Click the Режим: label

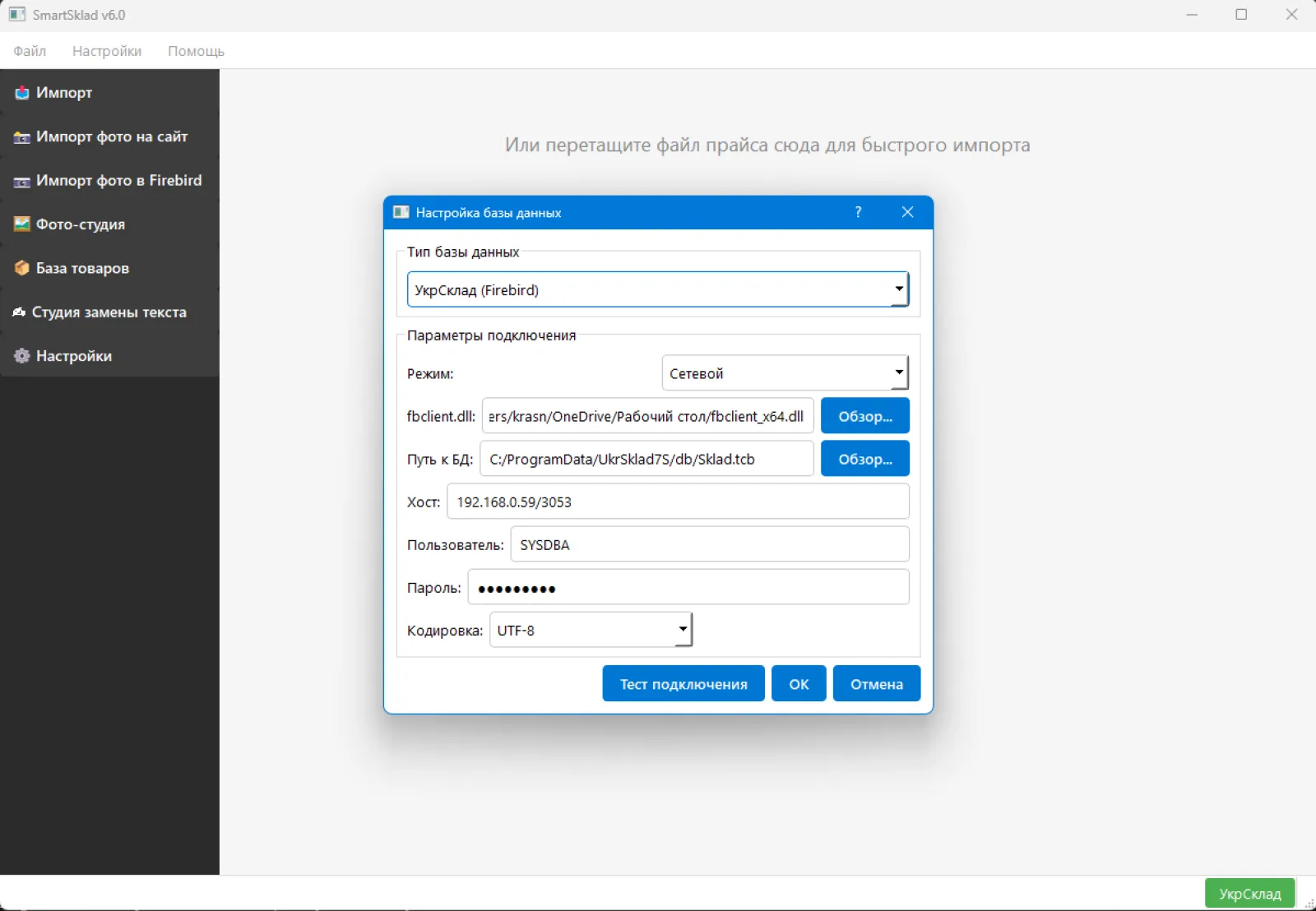[430, 374]
